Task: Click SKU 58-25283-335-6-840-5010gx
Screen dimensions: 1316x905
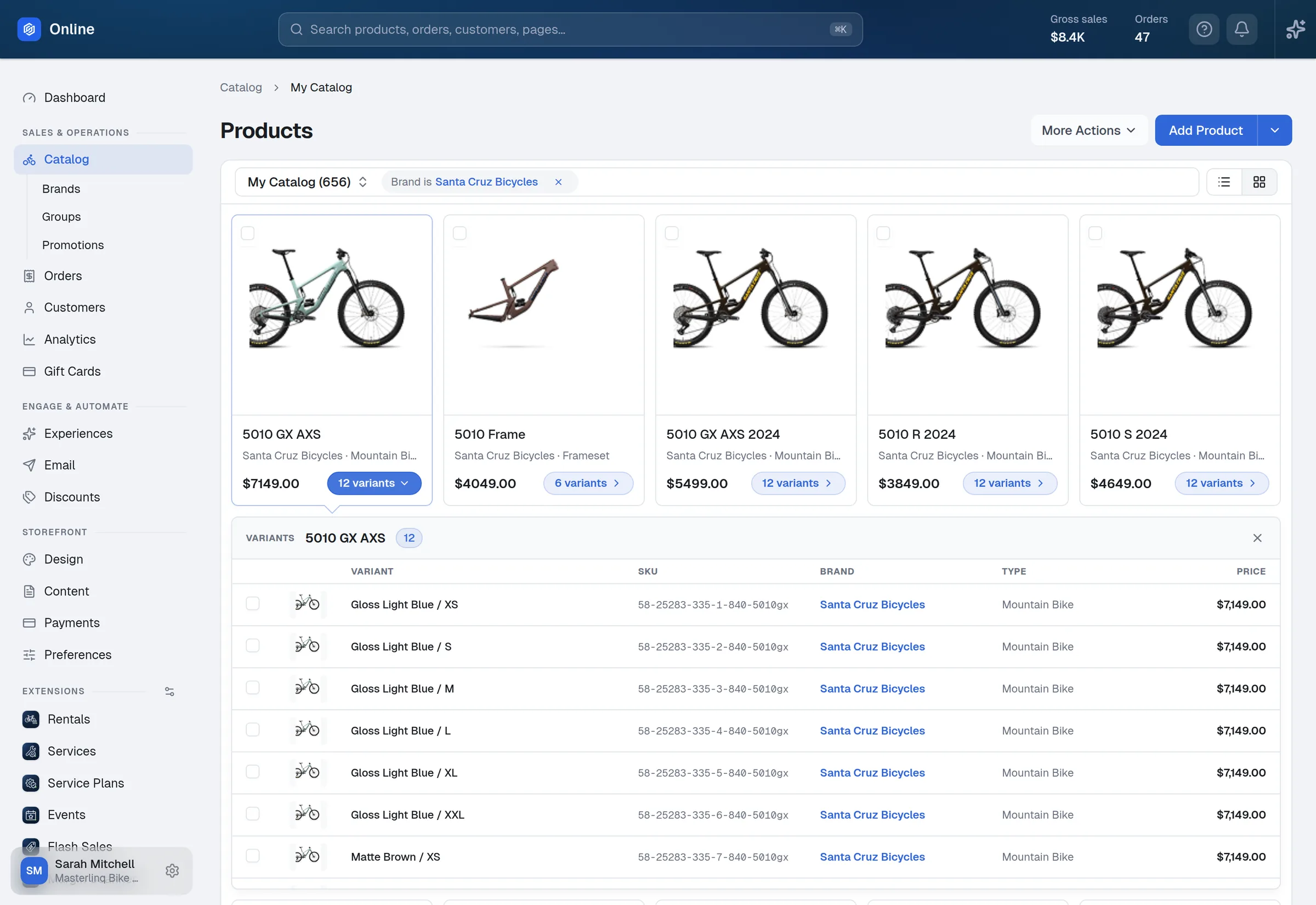Action: tap(713, 815)
